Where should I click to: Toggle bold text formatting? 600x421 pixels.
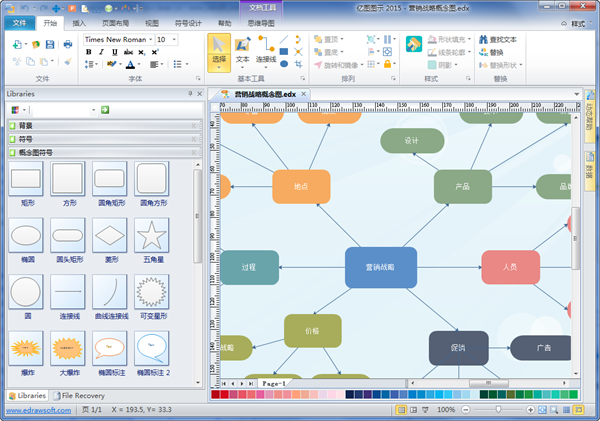[x=88, y=53]
